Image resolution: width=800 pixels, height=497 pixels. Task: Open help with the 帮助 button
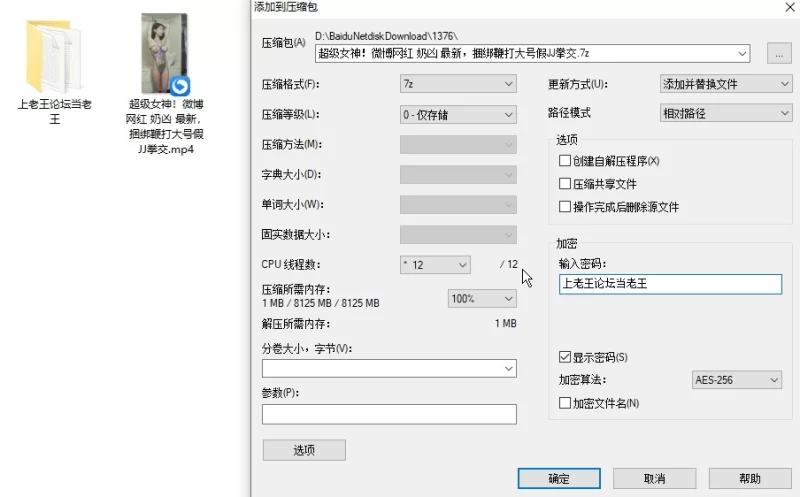click(750, 479)
